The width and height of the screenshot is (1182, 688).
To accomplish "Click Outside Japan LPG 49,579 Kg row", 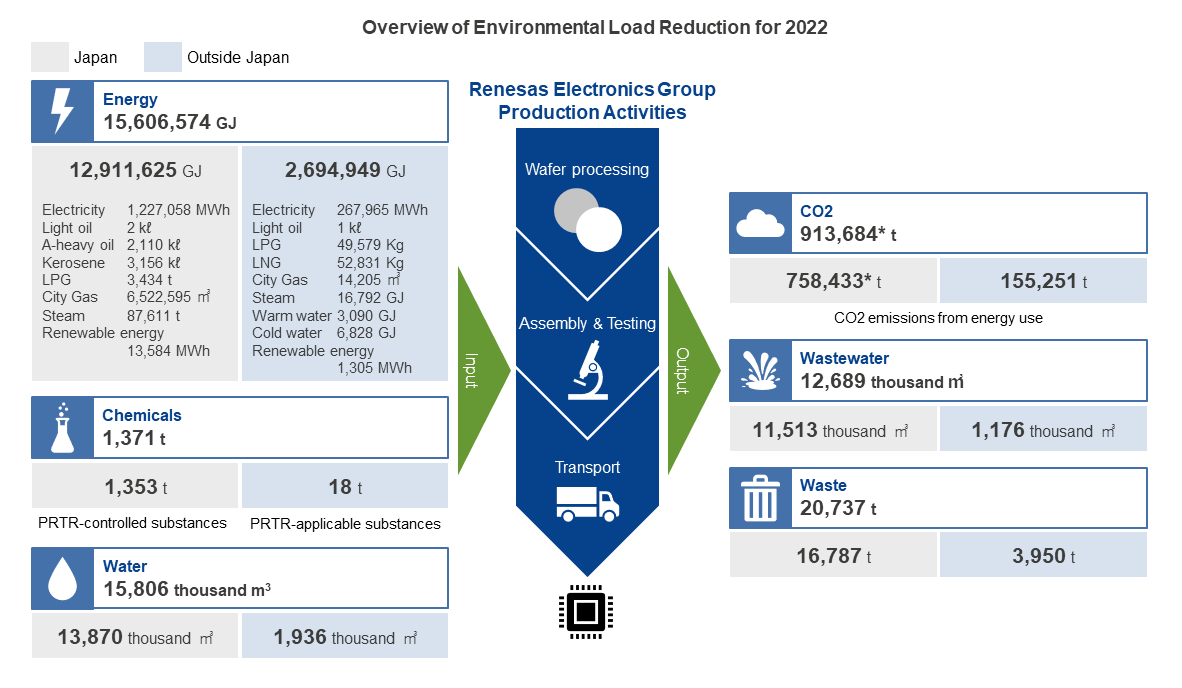I will click(328, 245).
